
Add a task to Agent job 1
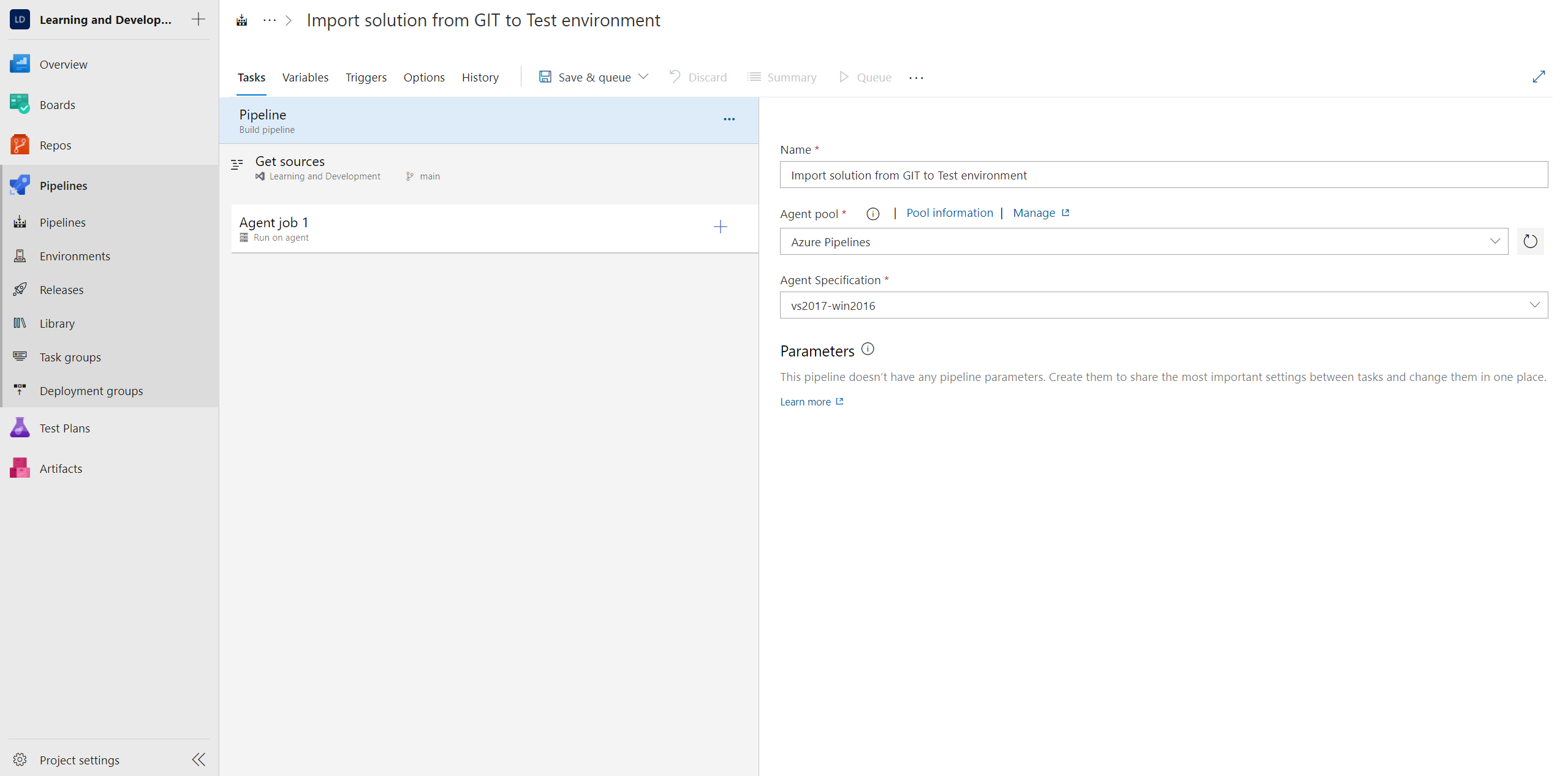720,227
